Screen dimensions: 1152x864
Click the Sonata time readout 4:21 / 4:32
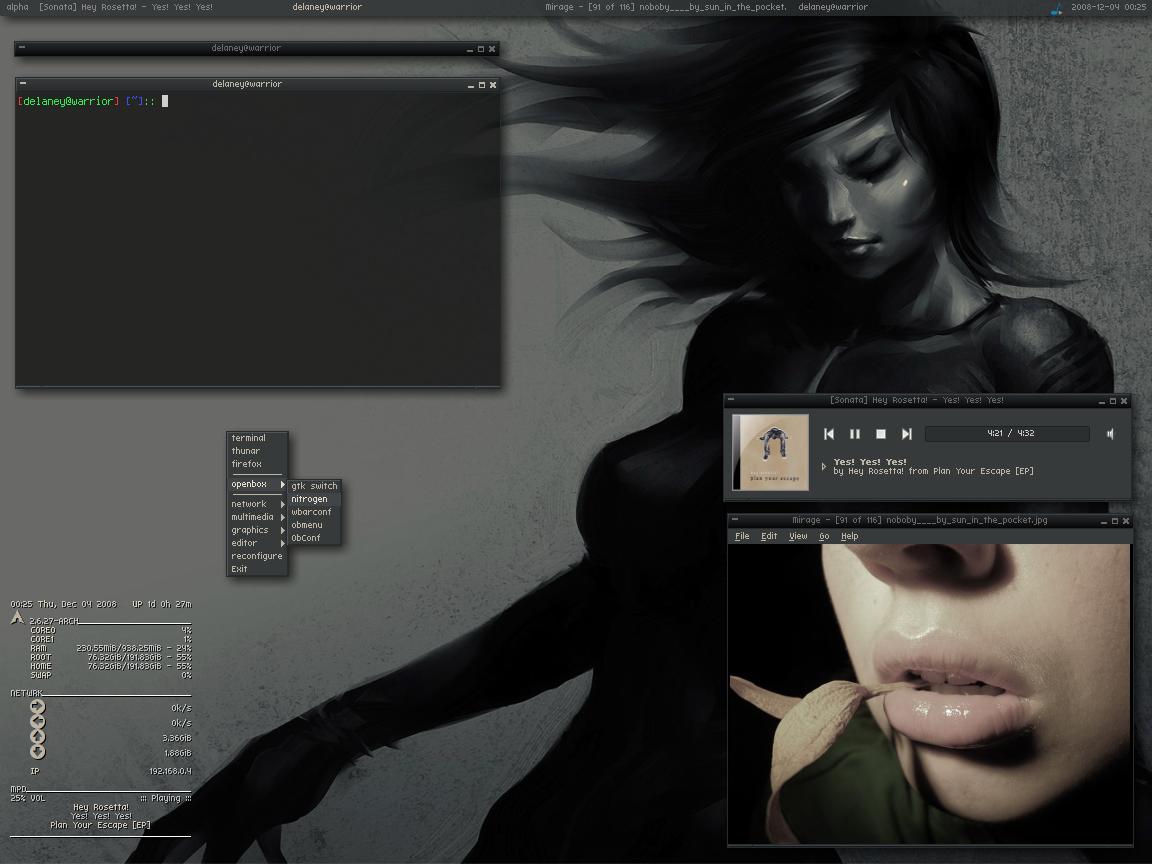tap(1010, 433)
